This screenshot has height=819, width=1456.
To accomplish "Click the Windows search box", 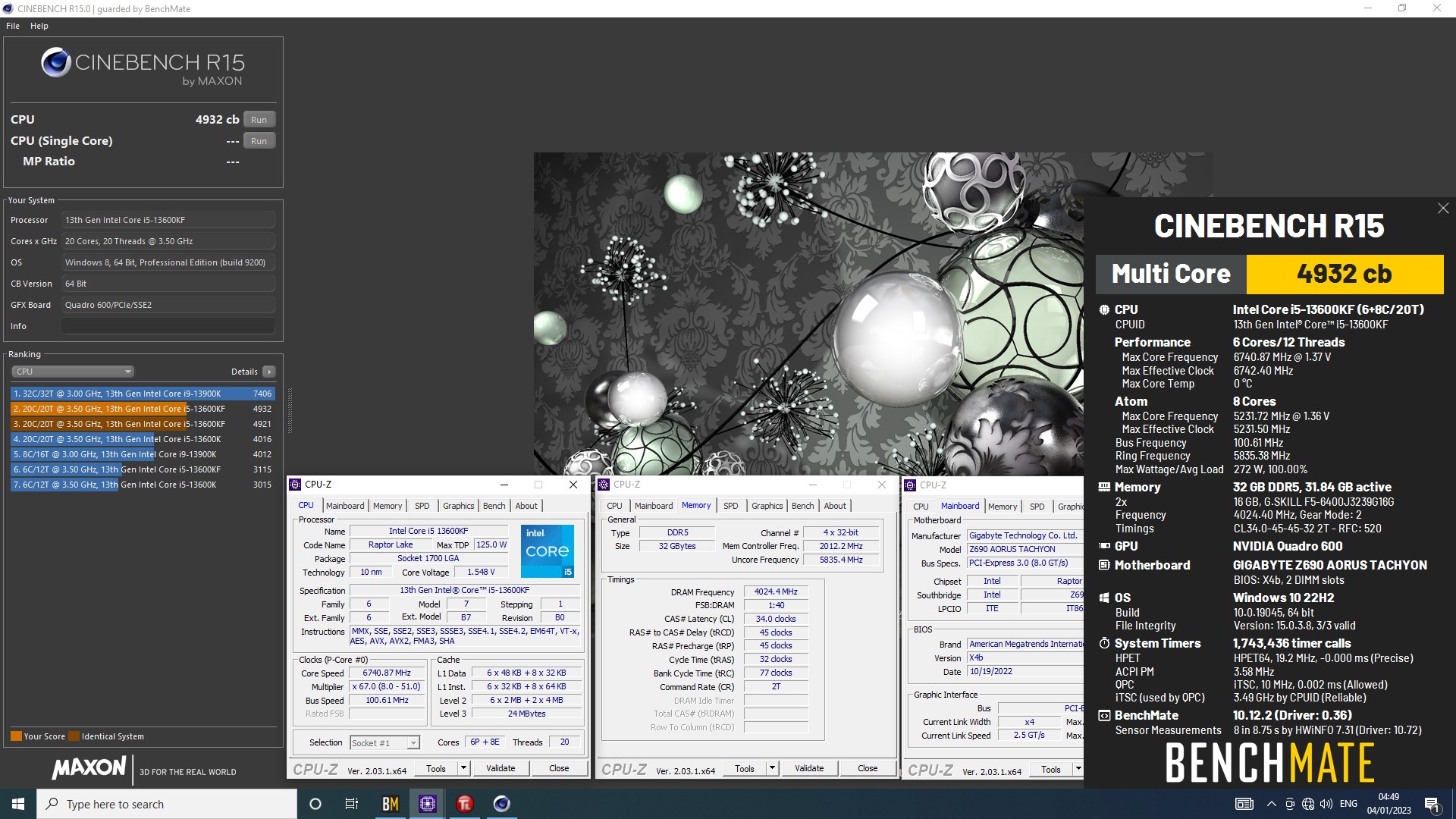I will click(x=167, y=804).
